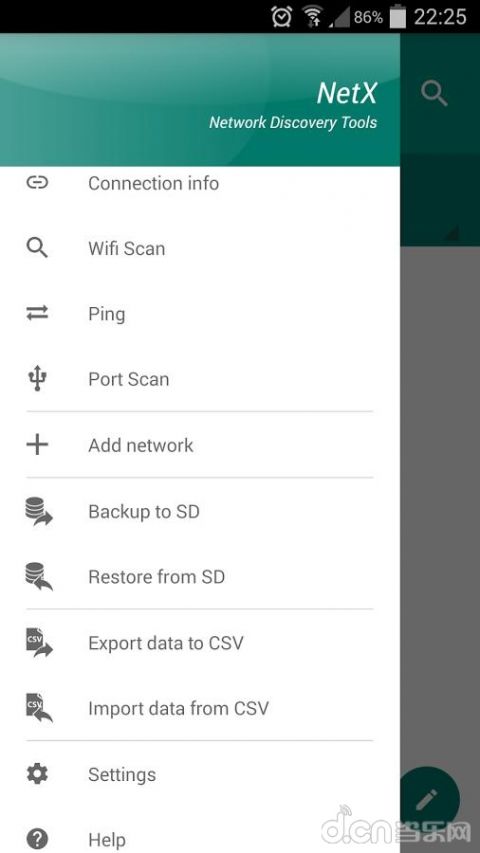This screenshot has width=480, height=853.
Task: Tap the NetX header title
Action: pos(347,93)
